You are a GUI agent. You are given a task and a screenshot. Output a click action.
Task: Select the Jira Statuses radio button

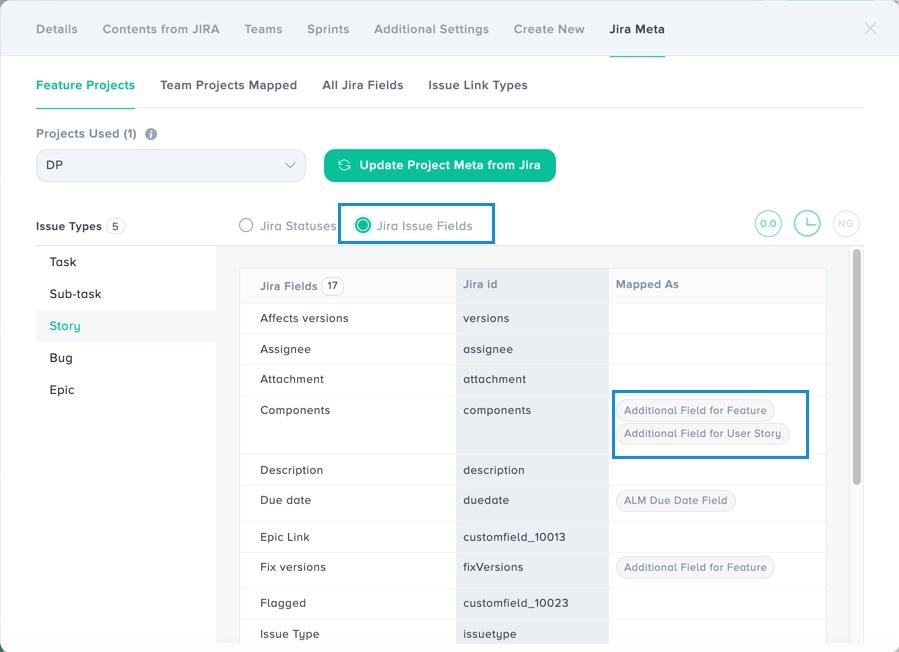point(246,226)
